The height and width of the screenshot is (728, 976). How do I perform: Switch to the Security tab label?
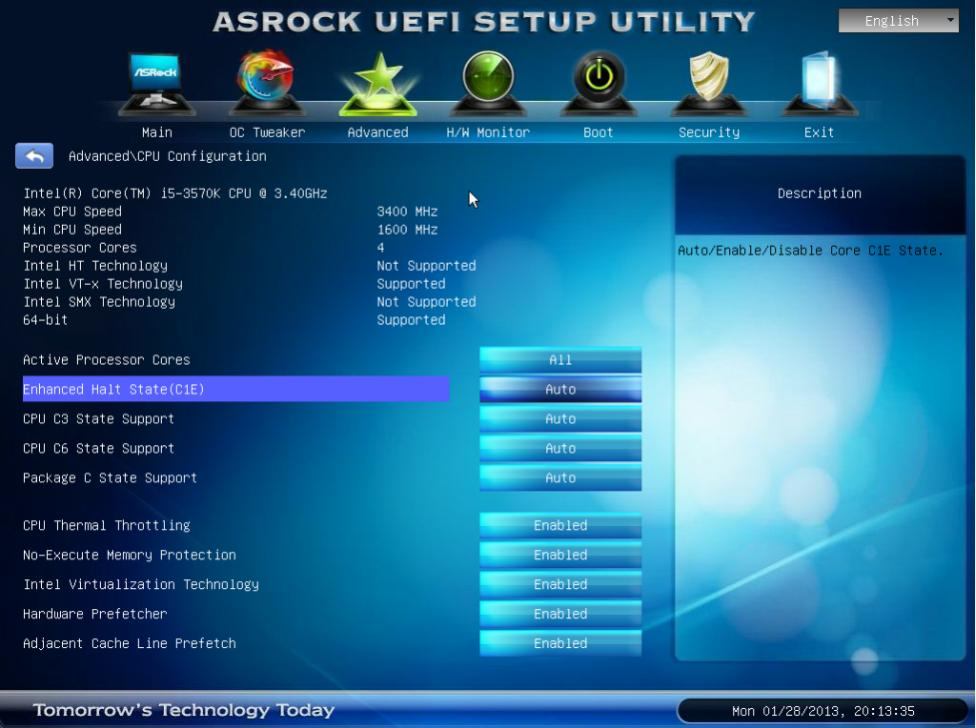click(x=709, y=132)
